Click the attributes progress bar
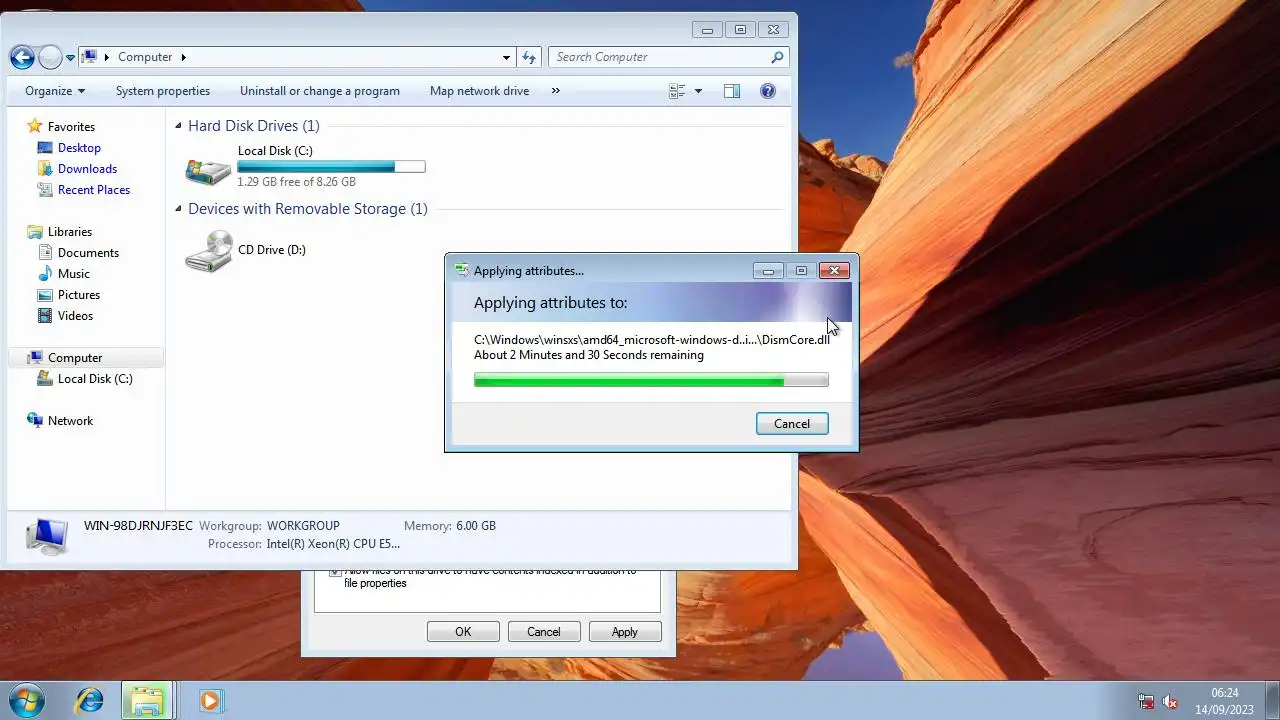Screen dimensions: 1280x720 [x=651, y=380]
